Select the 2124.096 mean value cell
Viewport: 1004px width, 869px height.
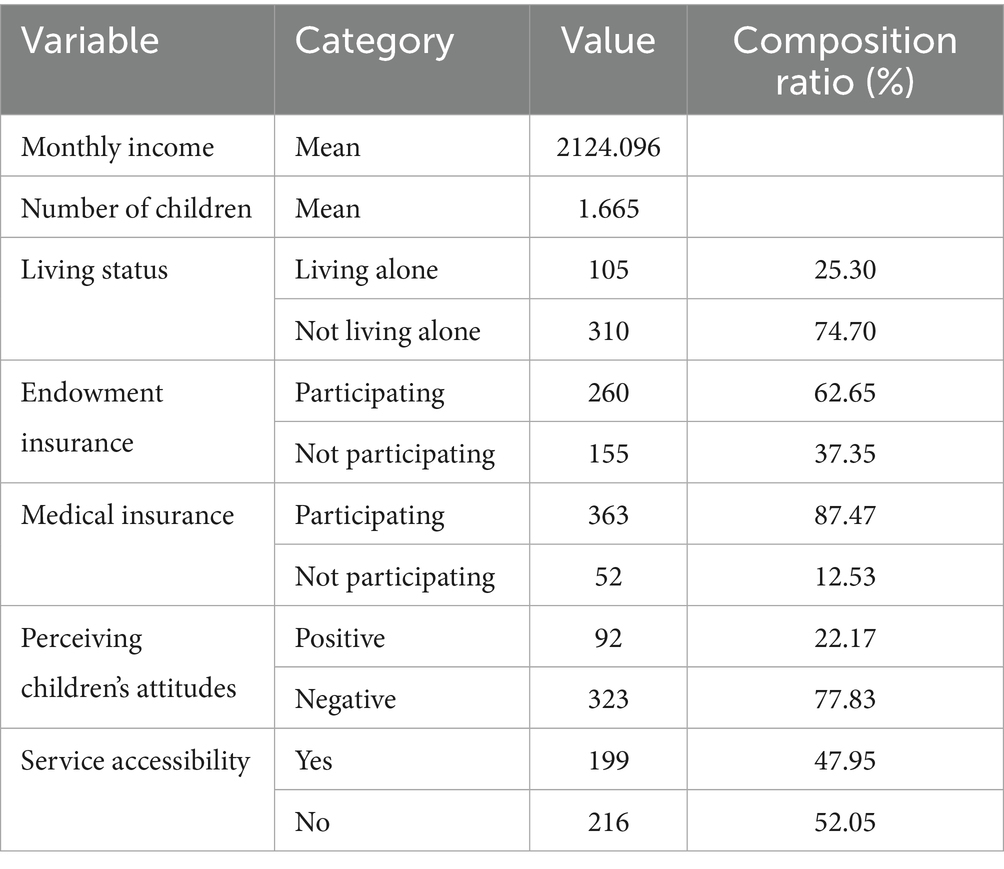click(609, 148)
